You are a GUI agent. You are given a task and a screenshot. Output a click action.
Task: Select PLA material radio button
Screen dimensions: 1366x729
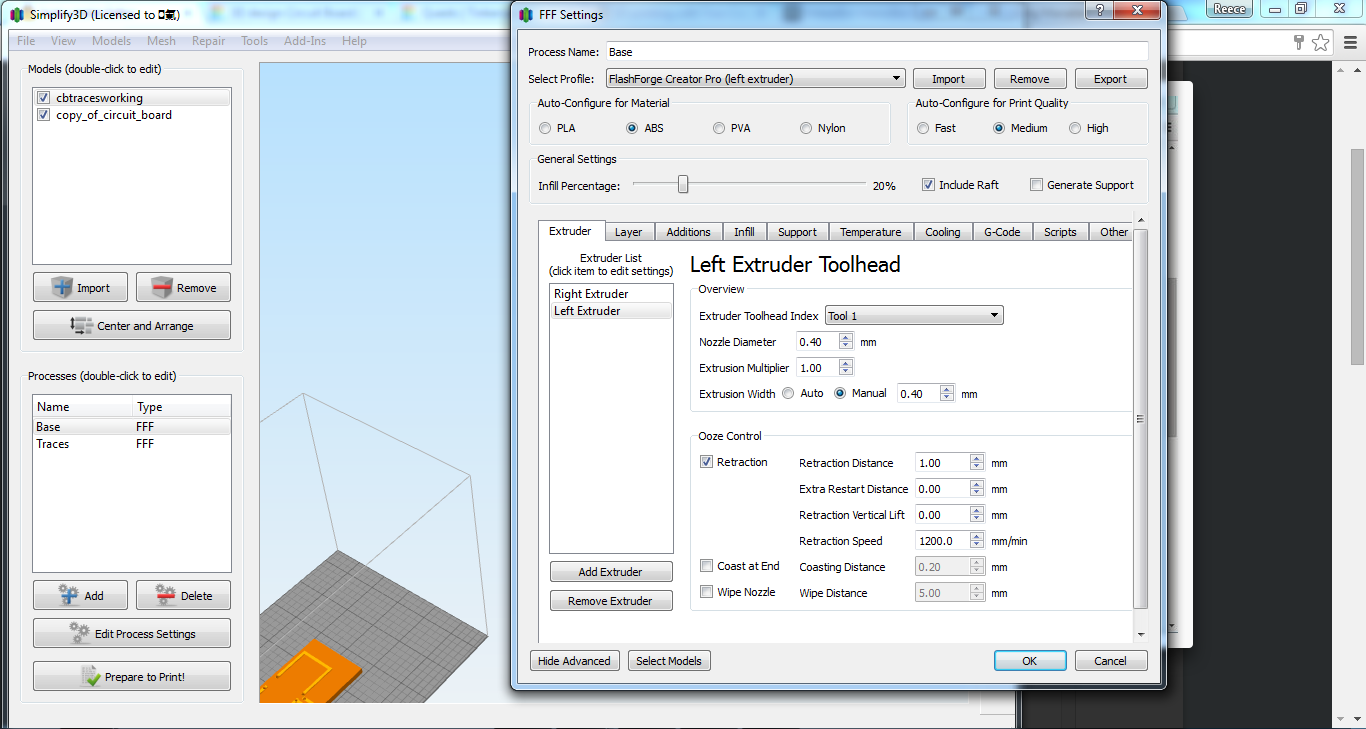click(x=545, y=128)
